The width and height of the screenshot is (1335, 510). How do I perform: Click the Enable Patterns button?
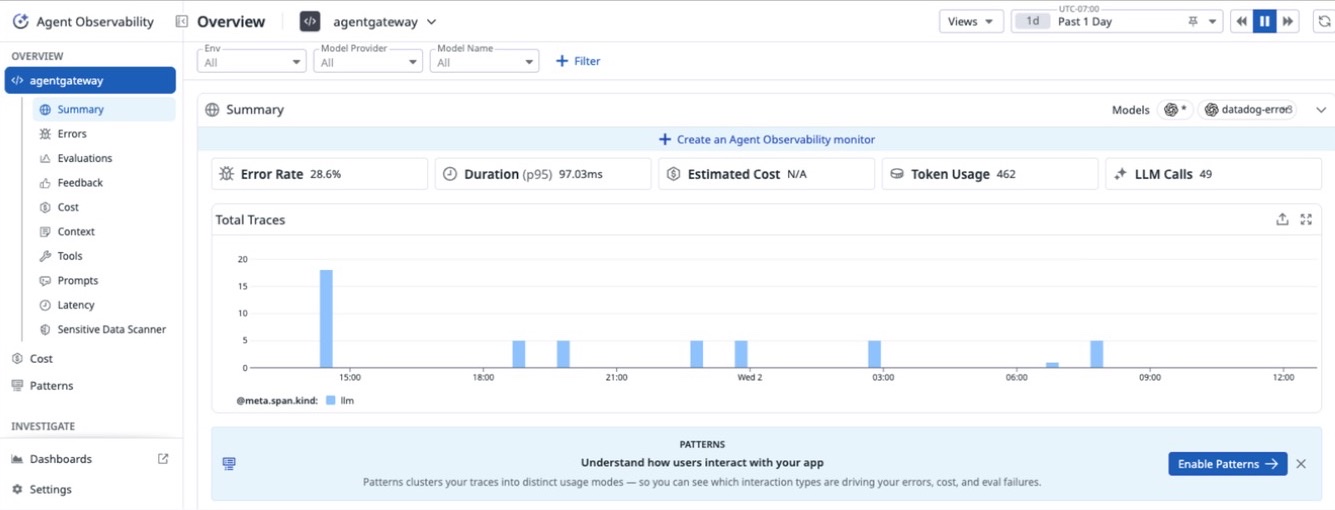(x=1228, y=464)
